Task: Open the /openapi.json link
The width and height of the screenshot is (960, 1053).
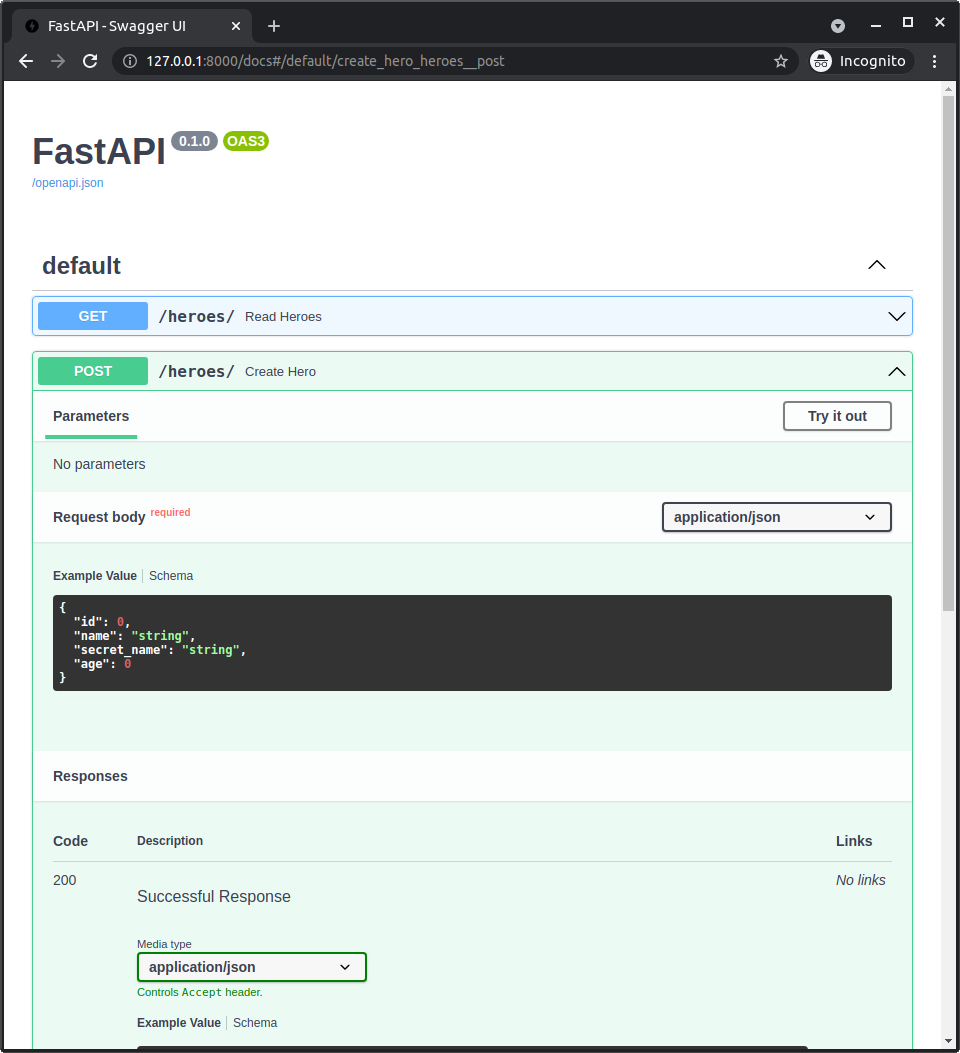Action: [x=67, y=182]
